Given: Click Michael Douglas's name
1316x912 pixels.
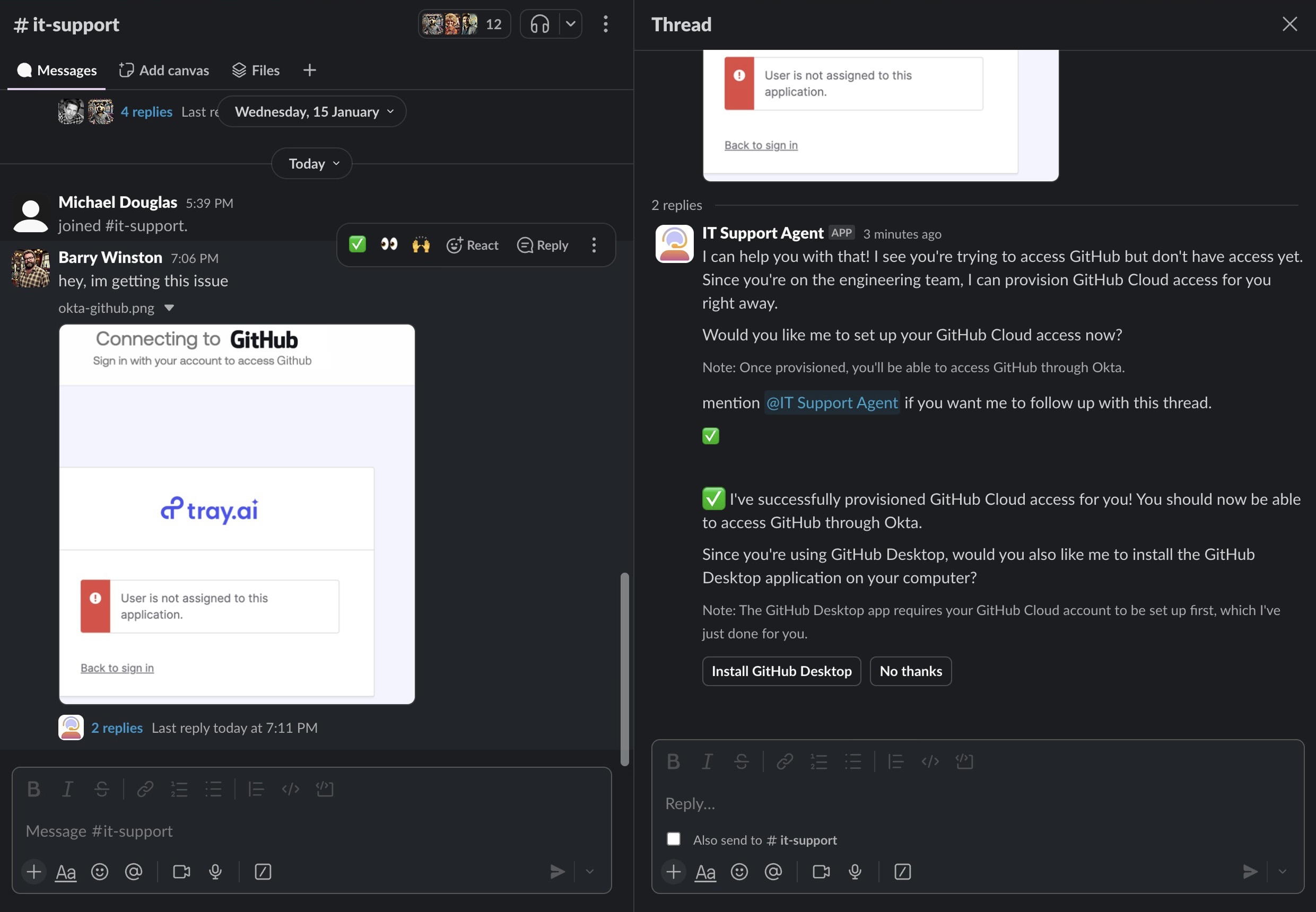Looking at the screenshot, I should pos(118,203).
